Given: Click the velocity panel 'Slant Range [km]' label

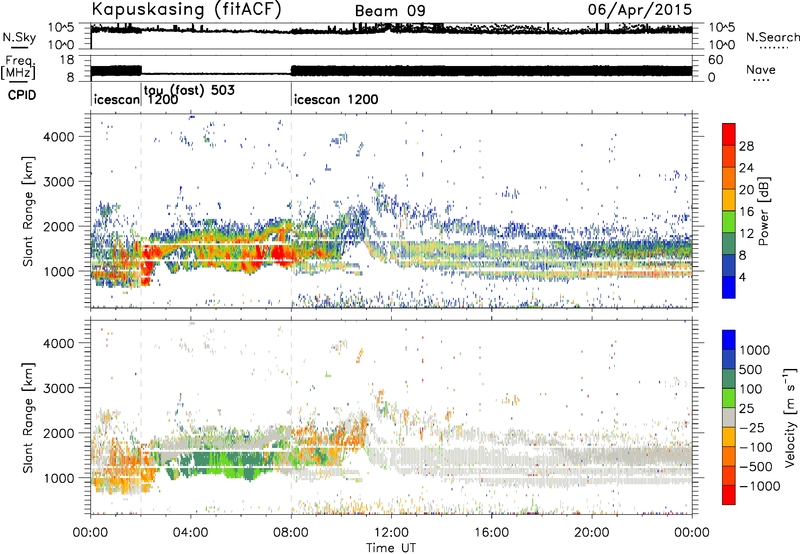Looking at the screenshot, I should pos(28,418).
